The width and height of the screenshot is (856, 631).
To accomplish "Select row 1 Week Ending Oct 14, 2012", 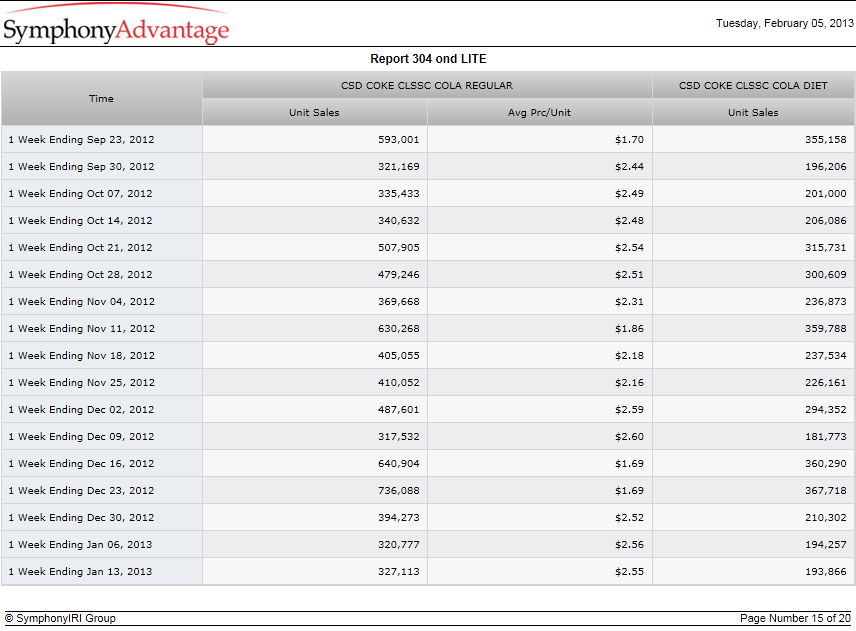I will (x=427, y=221).
